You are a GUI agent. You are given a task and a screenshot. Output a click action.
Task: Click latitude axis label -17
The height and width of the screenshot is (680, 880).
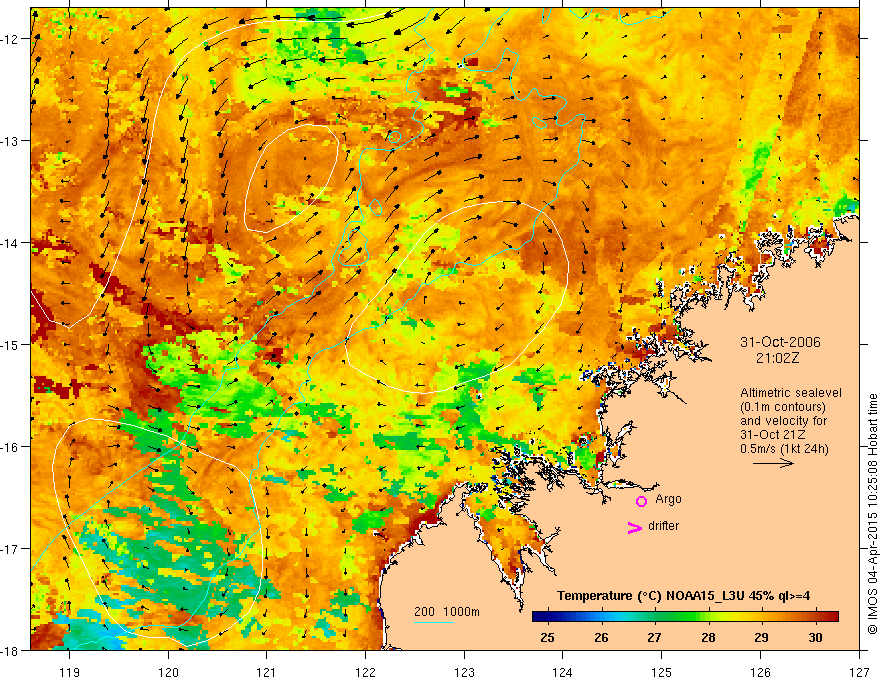pyautogui.click(x=10, y=548)
